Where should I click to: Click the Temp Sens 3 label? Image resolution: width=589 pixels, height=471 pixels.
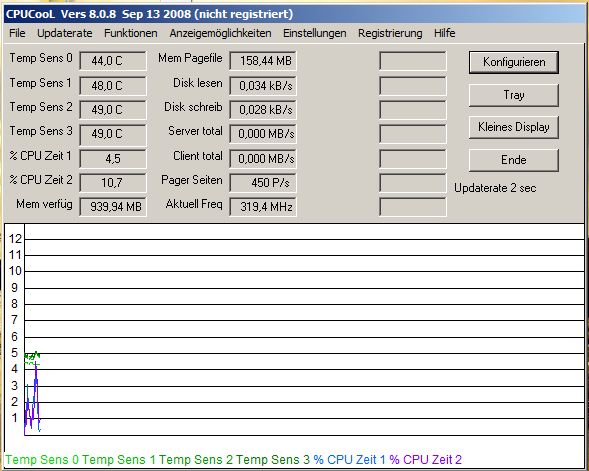[x=41, y=131]
